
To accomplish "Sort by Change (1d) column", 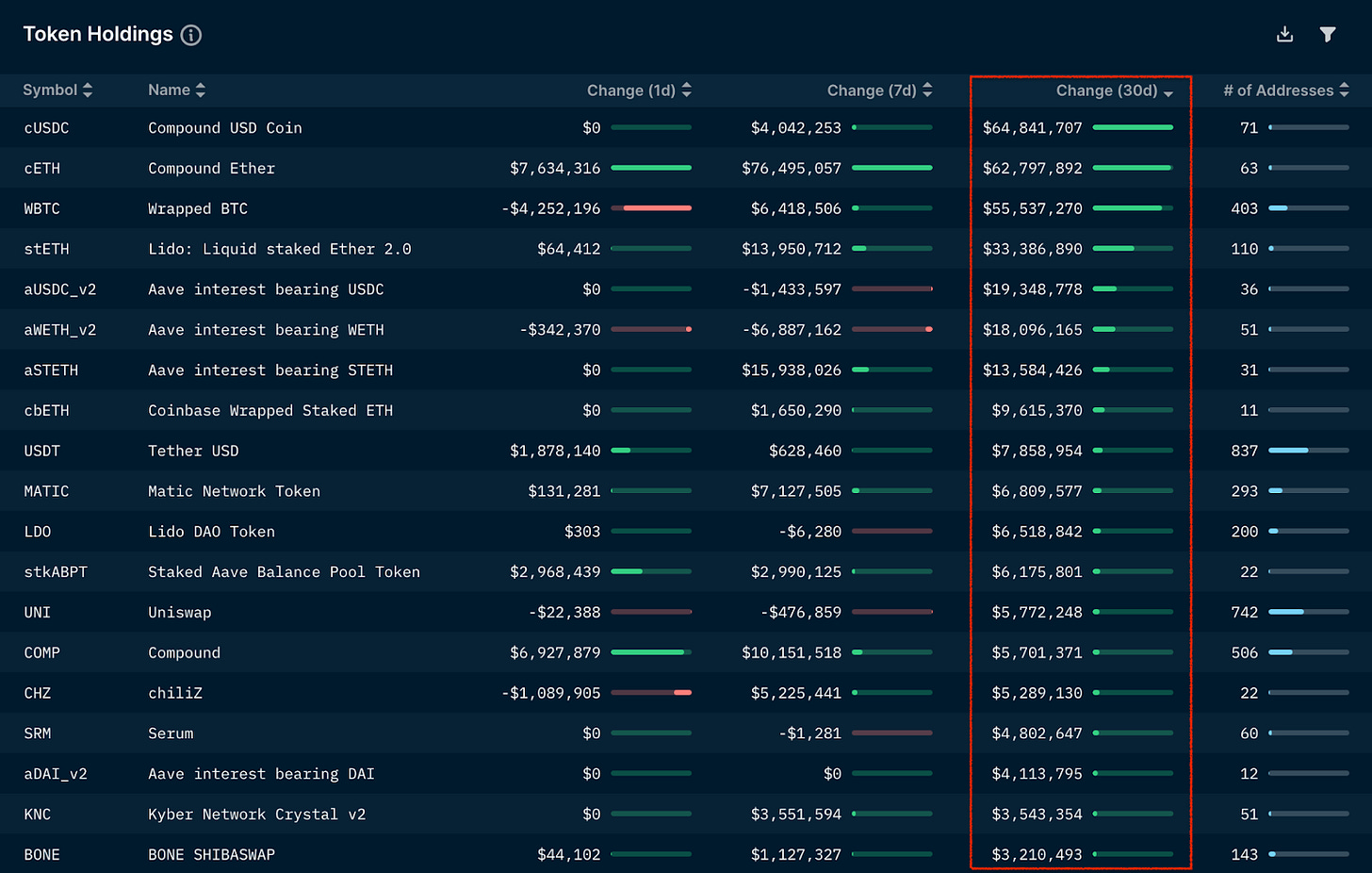I will (x=639, y=91).
